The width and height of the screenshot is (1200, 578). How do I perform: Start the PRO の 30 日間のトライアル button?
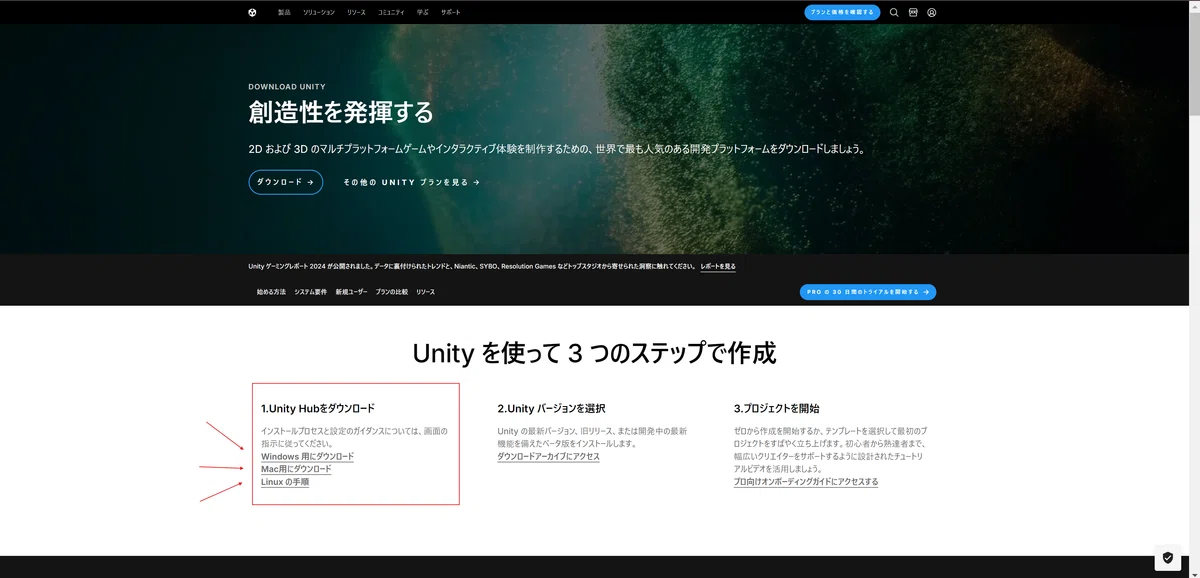pyautogui.click(x=868, y=292)
